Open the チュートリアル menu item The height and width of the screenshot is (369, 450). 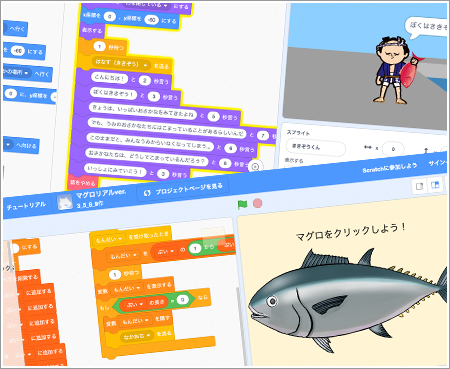26,206
